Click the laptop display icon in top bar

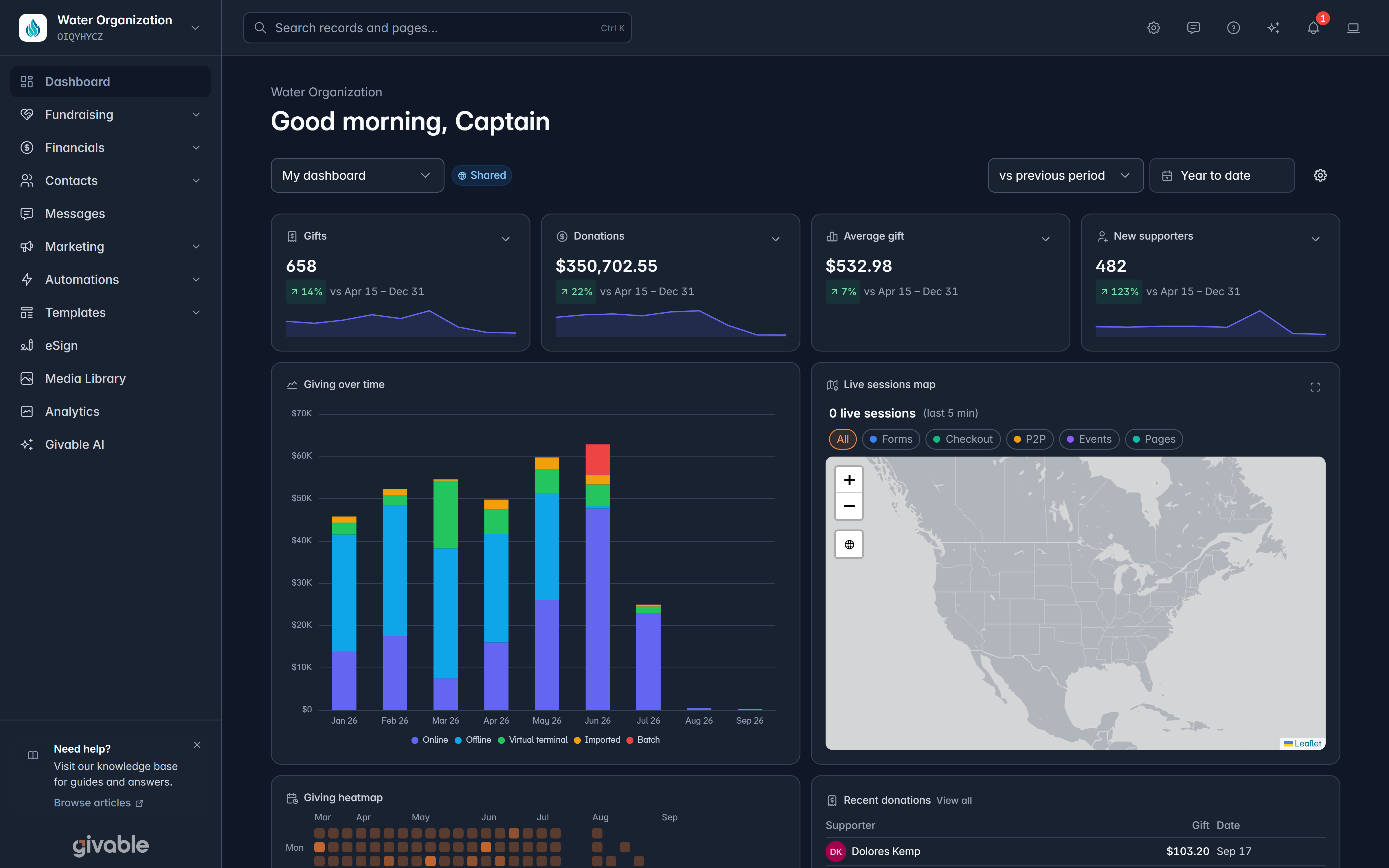[1353, 27]
